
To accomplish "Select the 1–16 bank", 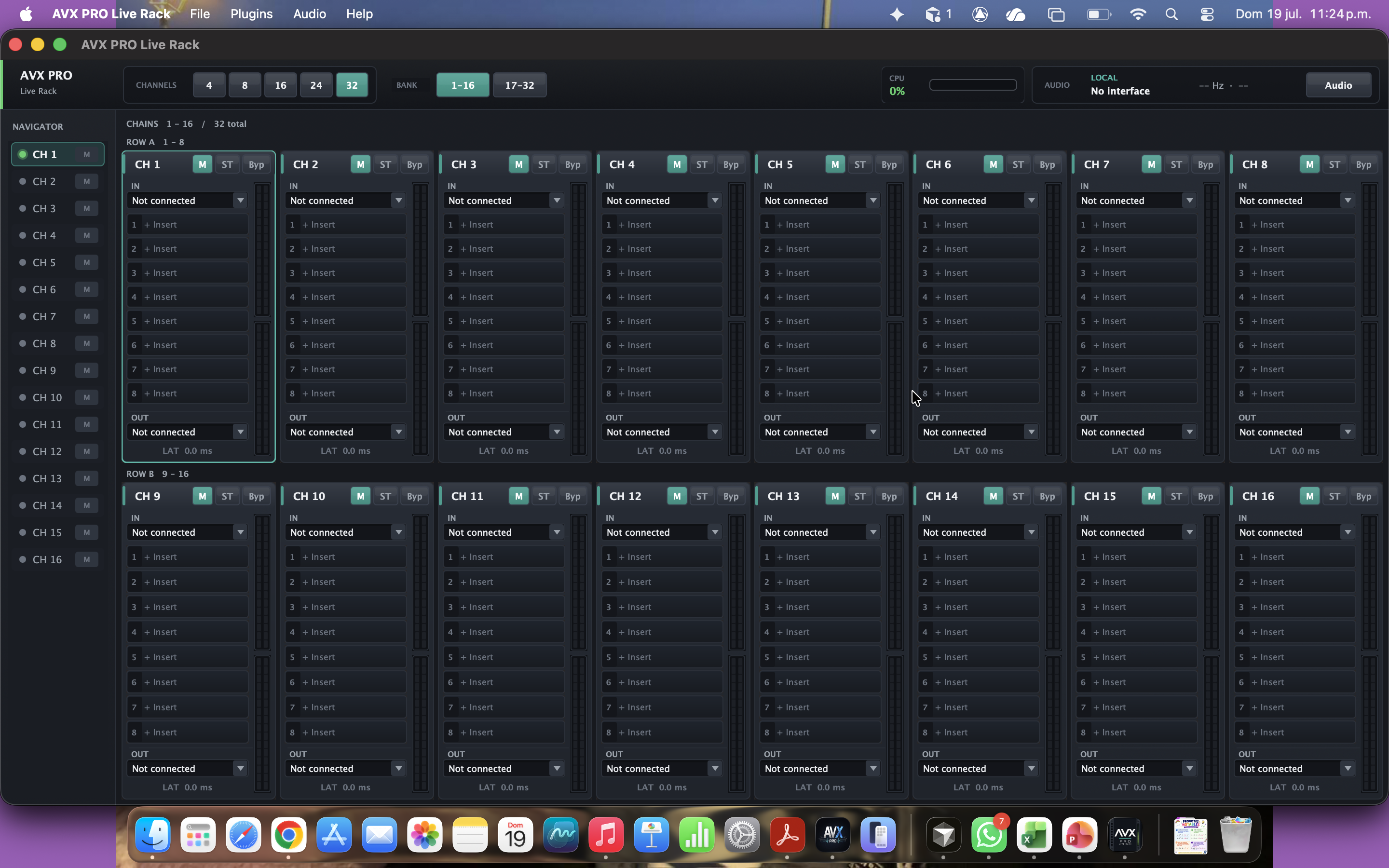I will (x=463, y=85).
